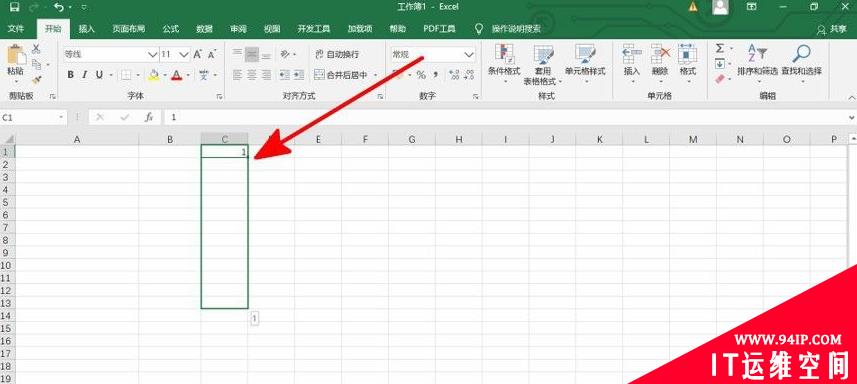Open 条件格式 conditional formatting
Viewport: 857px width, 384px height.
504,64
